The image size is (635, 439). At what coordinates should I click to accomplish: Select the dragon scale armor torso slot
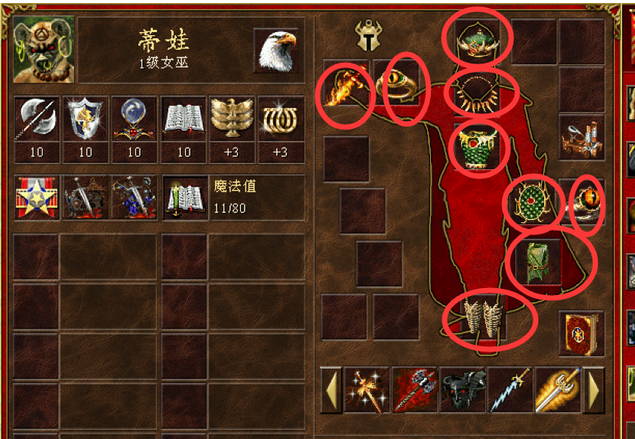[477, 146]
